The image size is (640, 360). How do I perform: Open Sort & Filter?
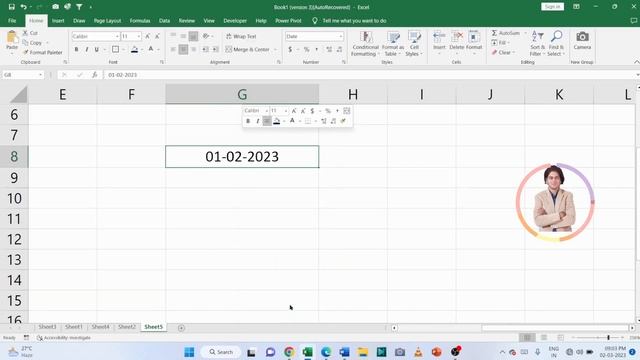pyautogui.click(x=538, y=44)
